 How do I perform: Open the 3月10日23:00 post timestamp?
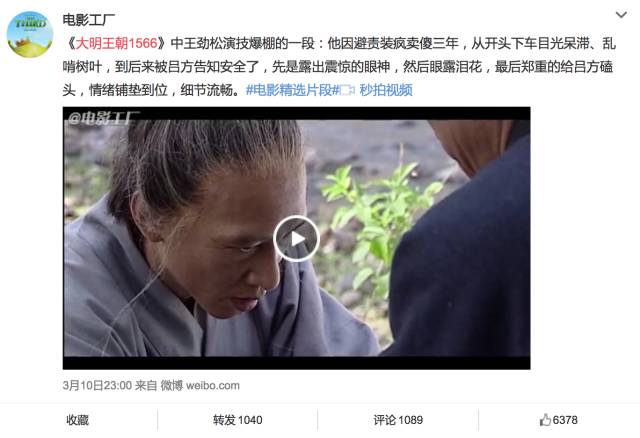tap(97, 385)
